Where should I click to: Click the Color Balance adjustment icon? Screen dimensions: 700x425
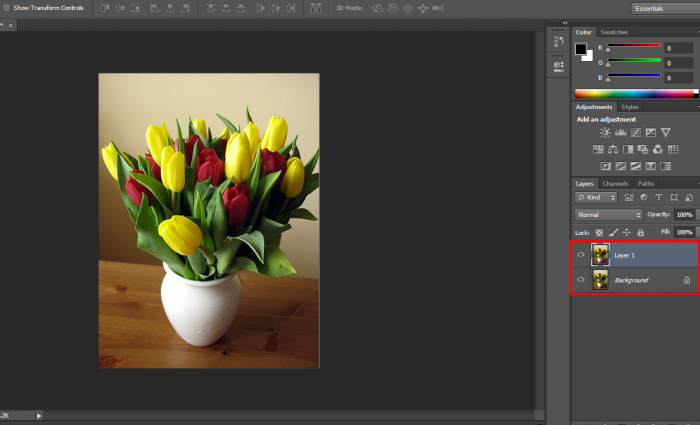[x=612, y=149]
